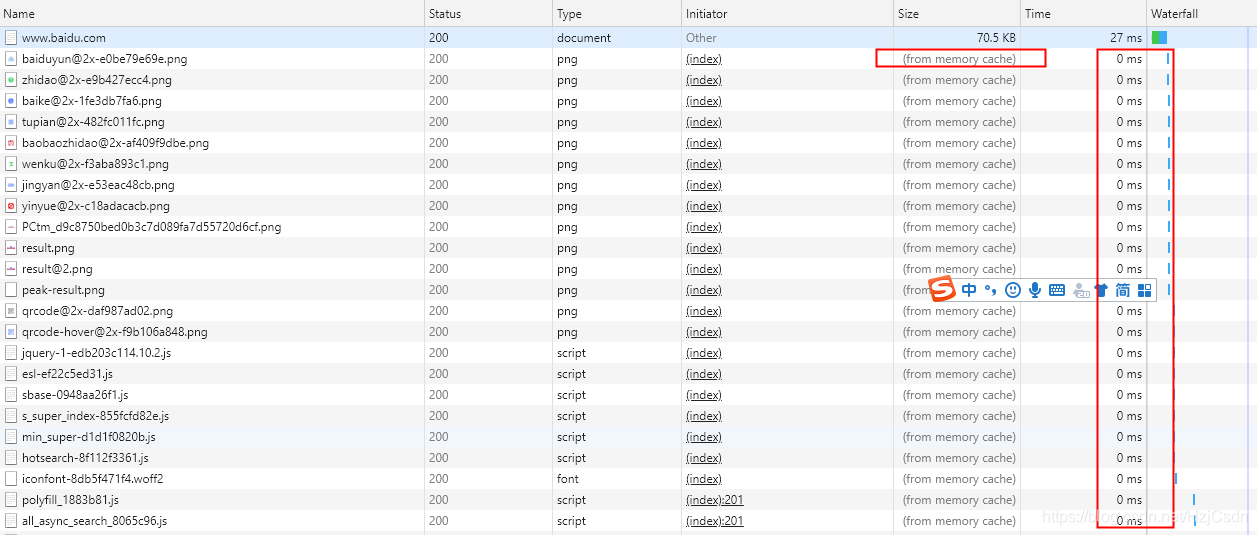Click the waterfall bar for www.baidu.com
Image resolution: width=1257 pixels, height=535 pixels.
coord(1159,38)
